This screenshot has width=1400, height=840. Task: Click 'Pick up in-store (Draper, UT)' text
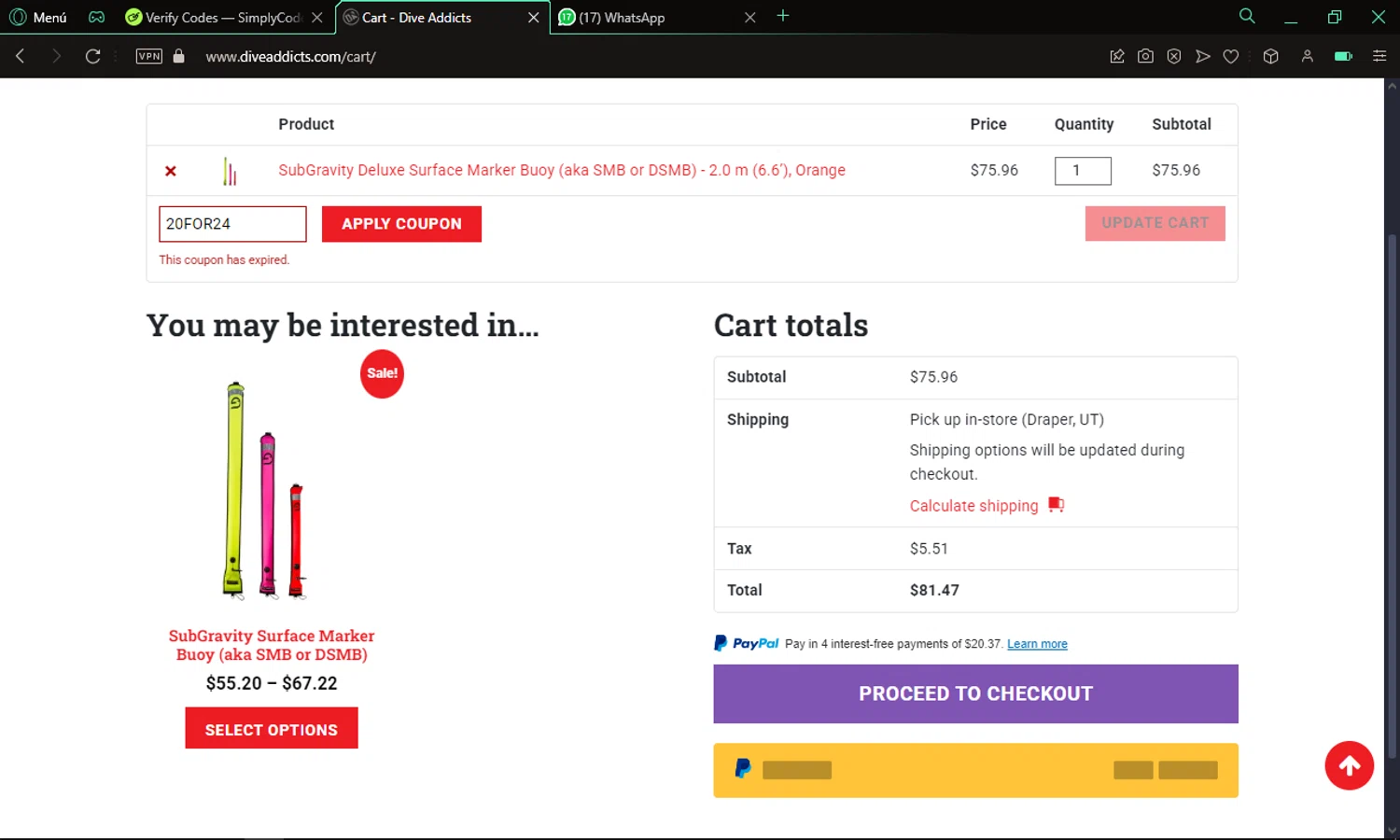tap(1007, 420)
